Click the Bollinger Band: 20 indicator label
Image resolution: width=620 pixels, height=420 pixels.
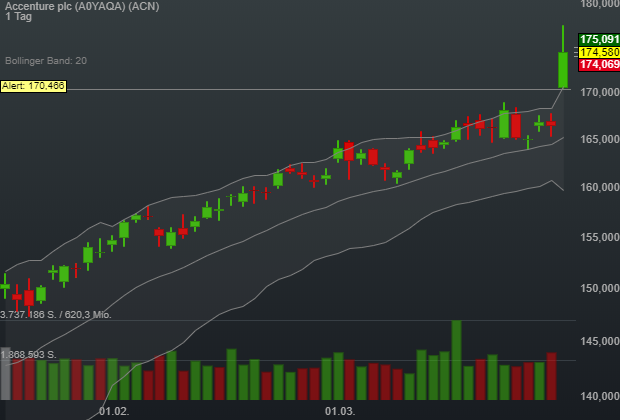[x=46, y=61]
